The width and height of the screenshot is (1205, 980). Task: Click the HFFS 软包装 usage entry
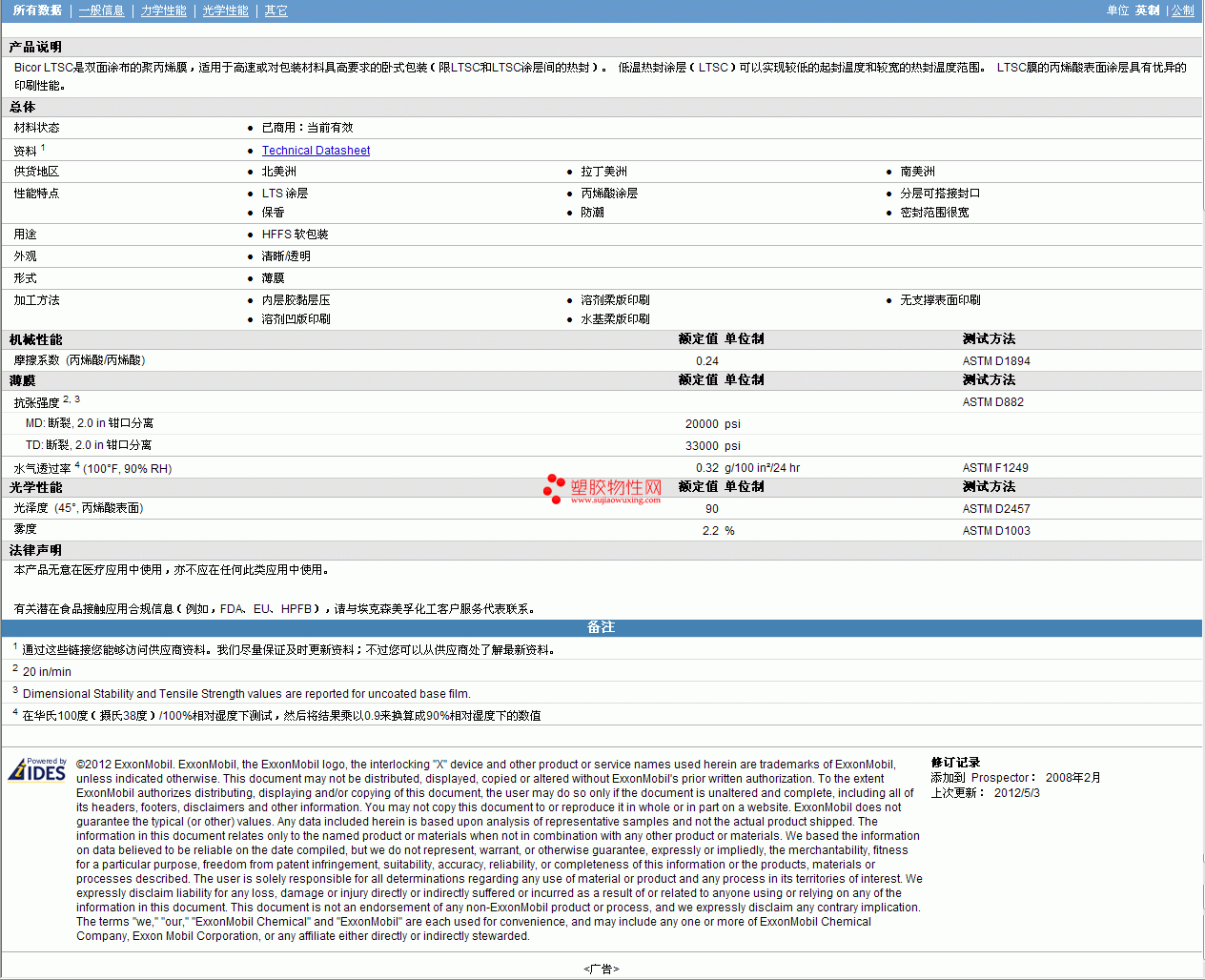tap(295, 235)
